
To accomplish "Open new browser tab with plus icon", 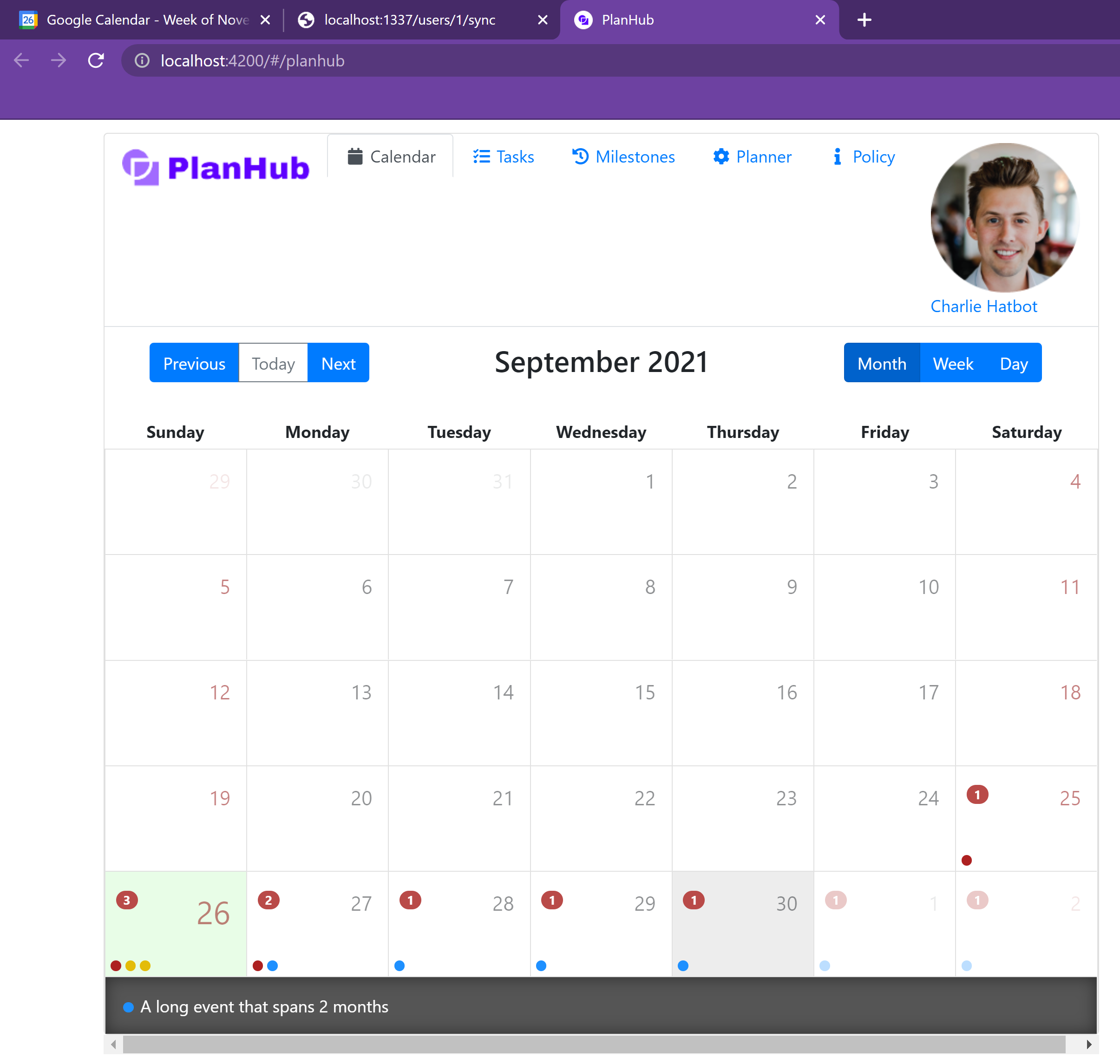I will point(864,20).
